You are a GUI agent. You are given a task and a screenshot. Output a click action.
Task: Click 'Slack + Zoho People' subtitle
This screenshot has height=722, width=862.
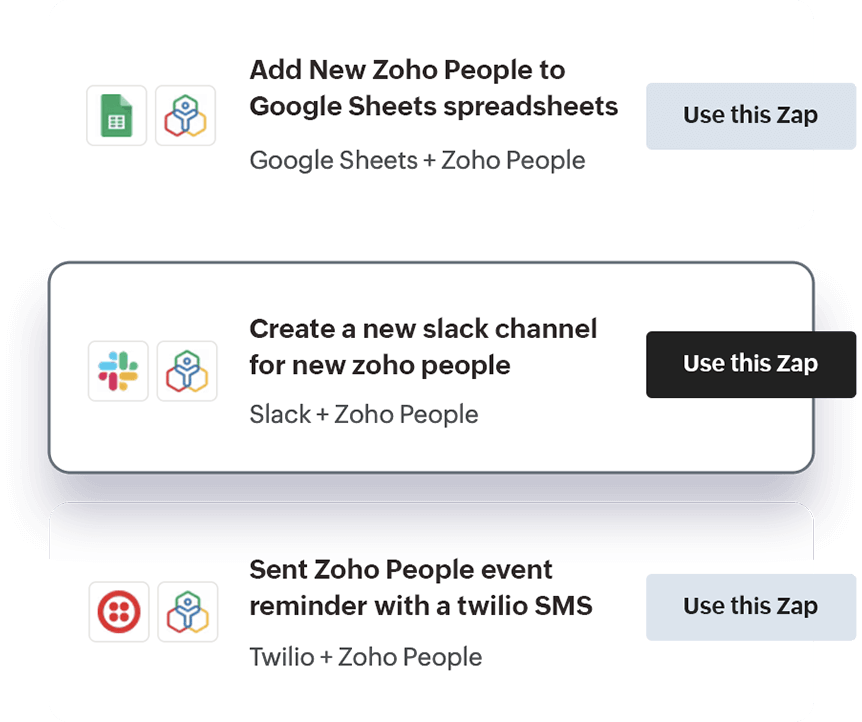coord(364,415)
